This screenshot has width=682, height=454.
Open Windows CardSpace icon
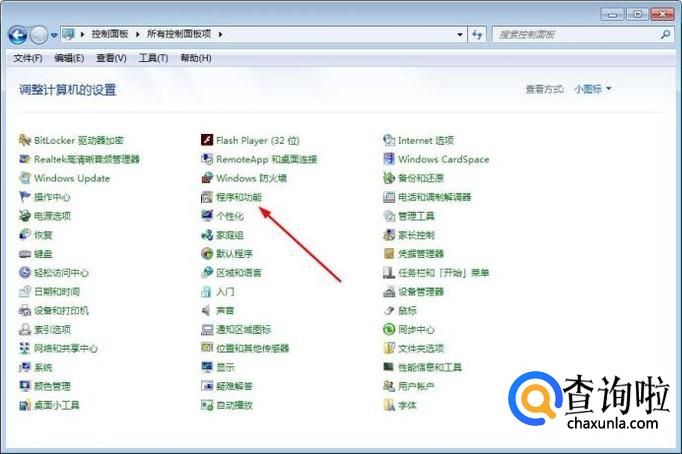coord(388,159)
